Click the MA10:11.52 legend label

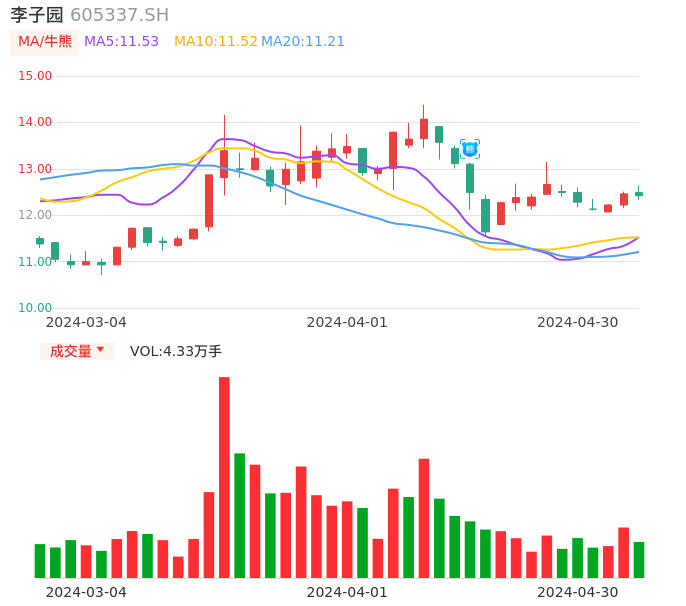[215, 42]
